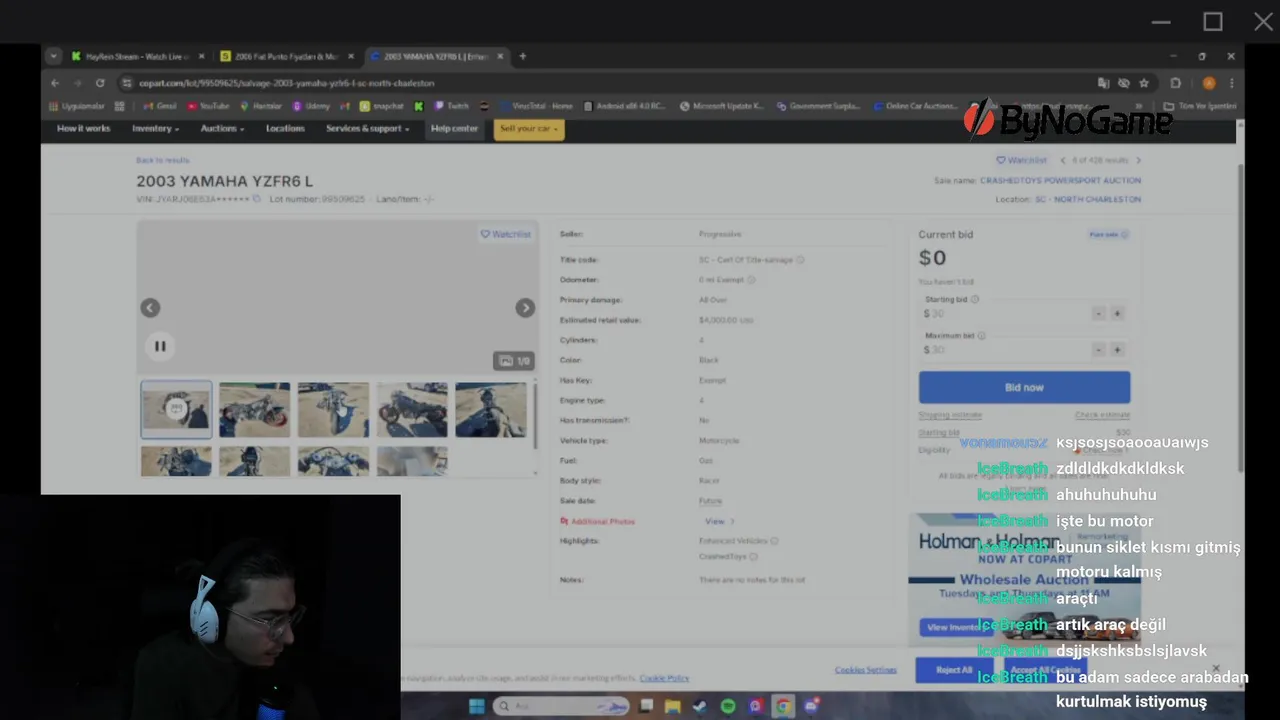Open the tab search dropdown arrow
1280x720 pixels.
53,57
